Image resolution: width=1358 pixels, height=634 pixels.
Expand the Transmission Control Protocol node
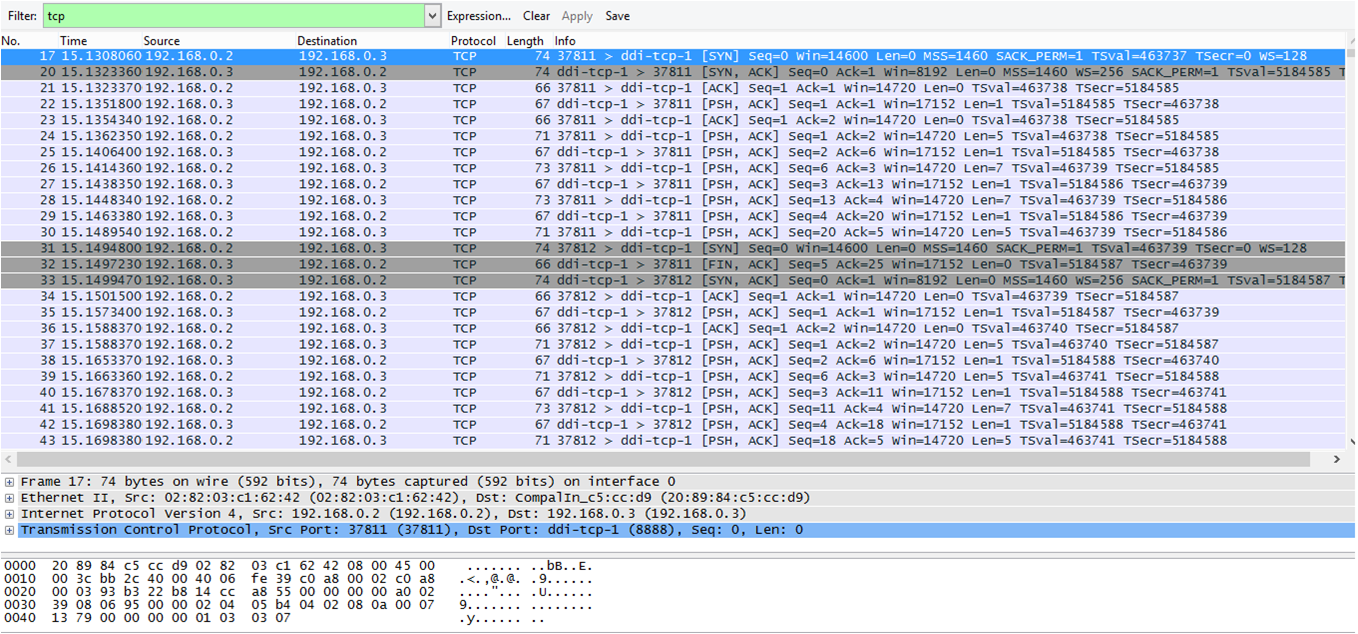point(9,530)
